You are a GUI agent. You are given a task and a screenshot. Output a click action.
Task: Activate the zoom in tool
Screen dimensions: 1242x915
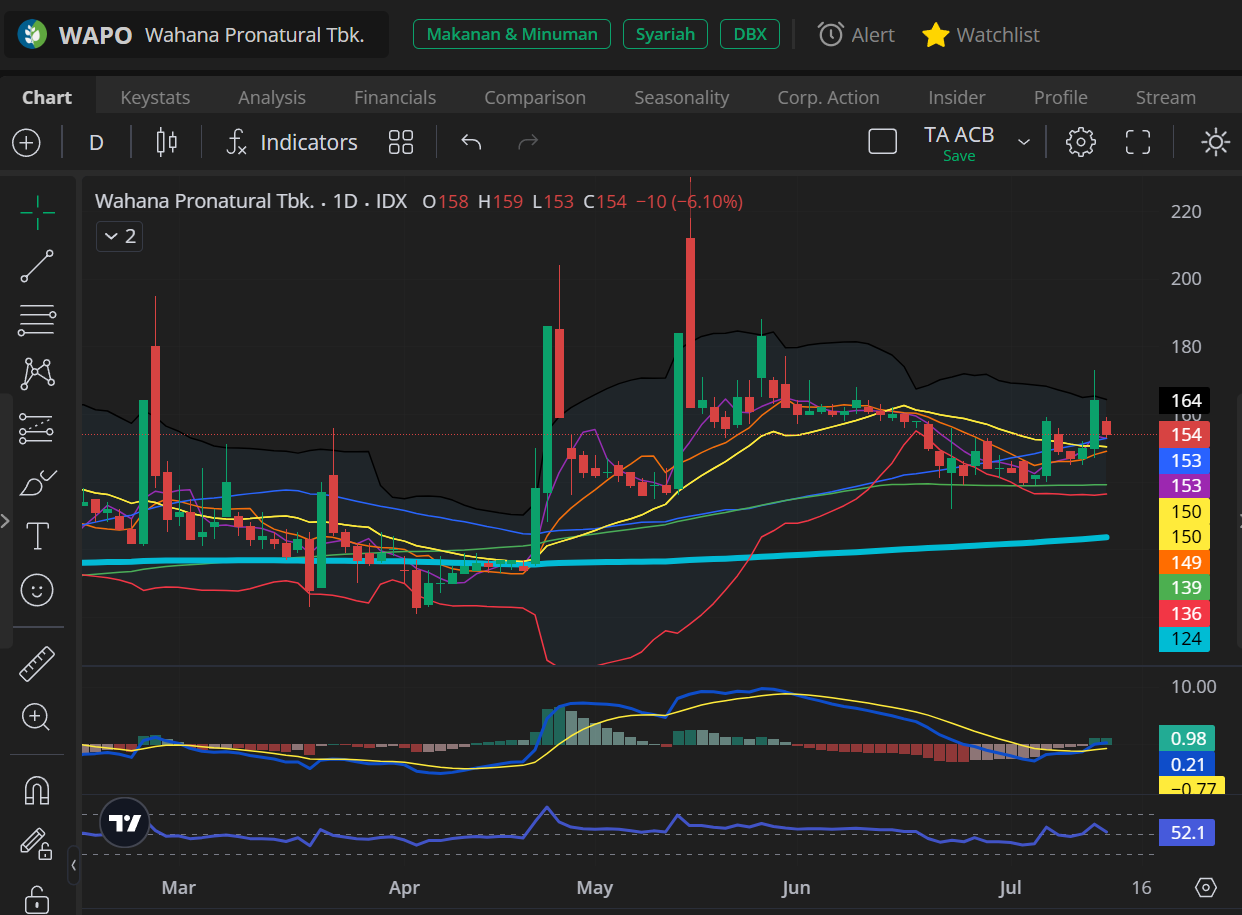pyautogui.click(x=37, y=717)
